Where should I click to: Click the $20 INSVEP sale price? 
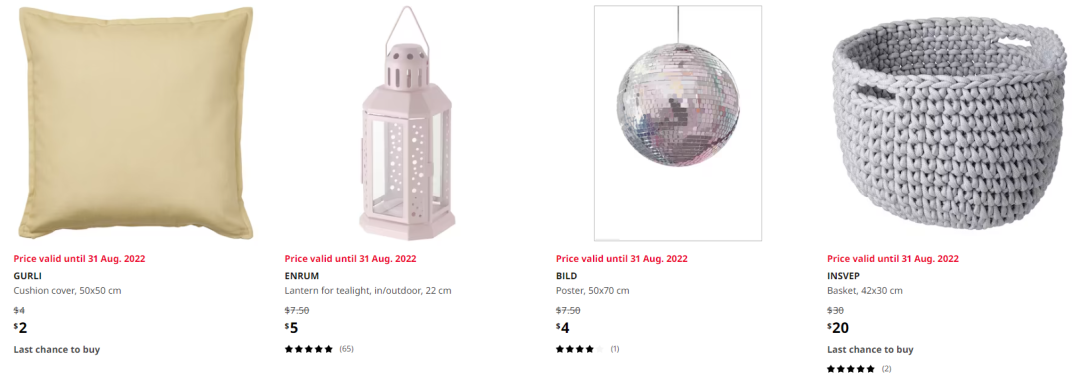coord(838,328)
